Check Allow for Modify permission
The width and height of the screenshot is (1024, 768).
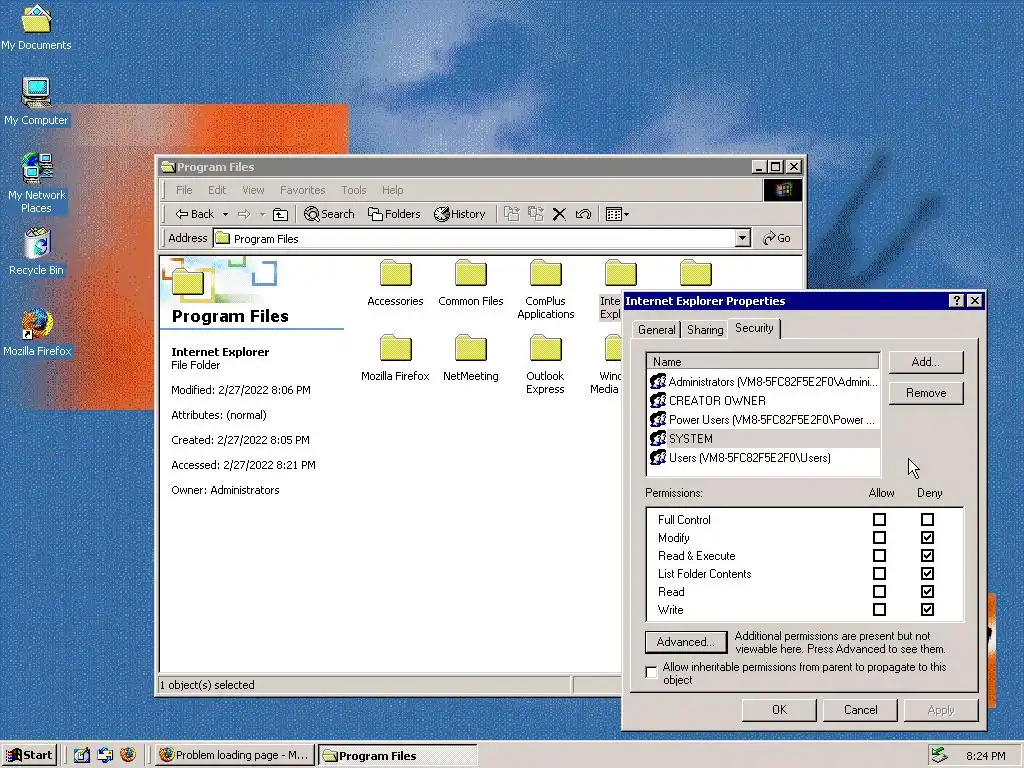click(x=879, y=537)
